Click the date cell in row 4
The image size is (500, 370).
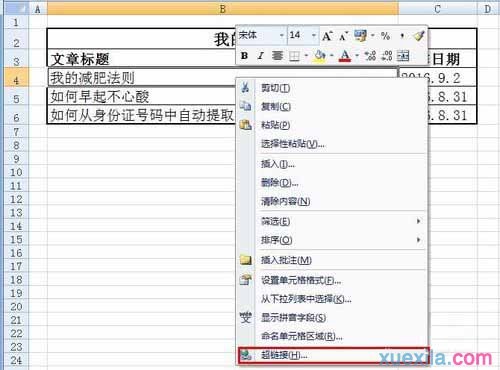437,78
